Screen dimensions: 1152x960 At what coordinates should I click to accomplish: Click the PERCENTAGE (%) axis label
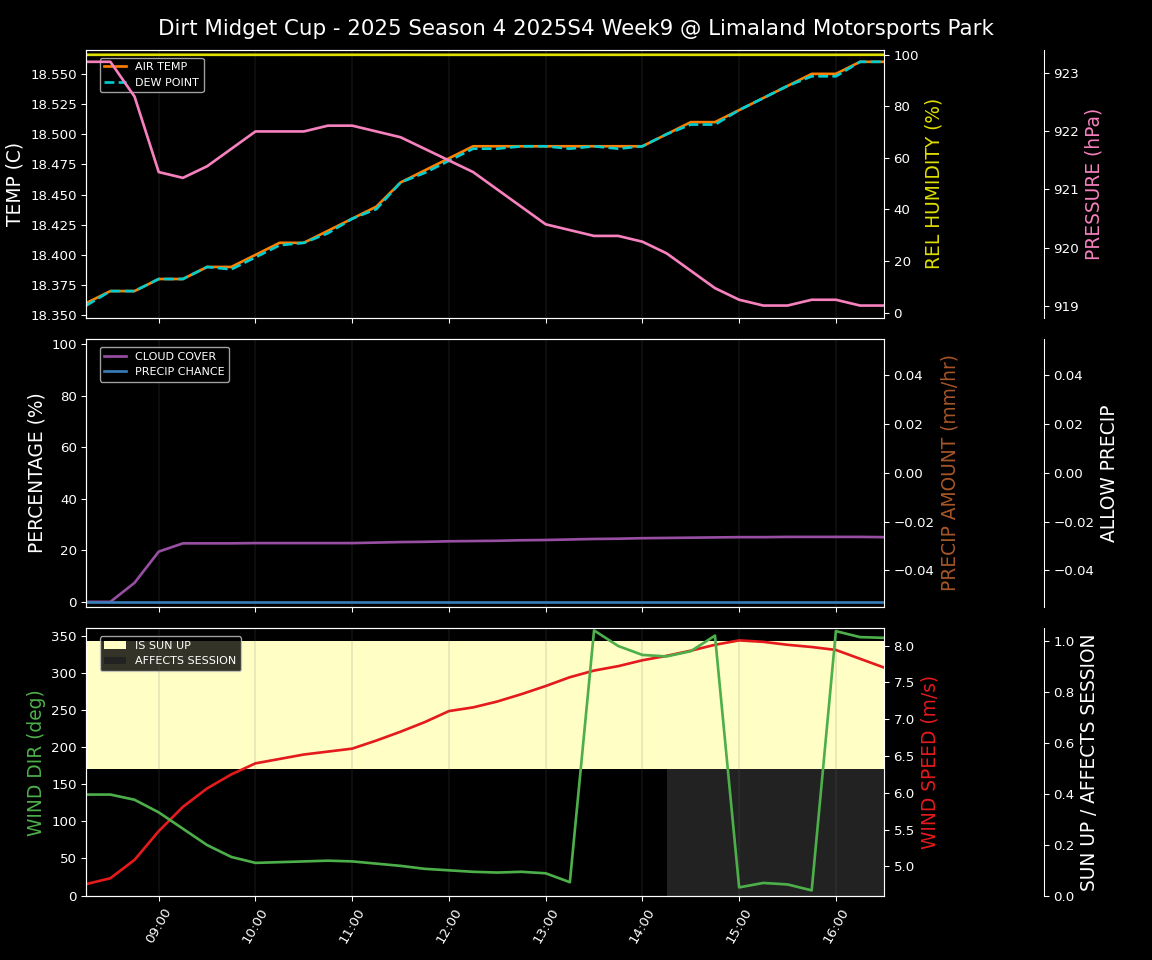36,473
